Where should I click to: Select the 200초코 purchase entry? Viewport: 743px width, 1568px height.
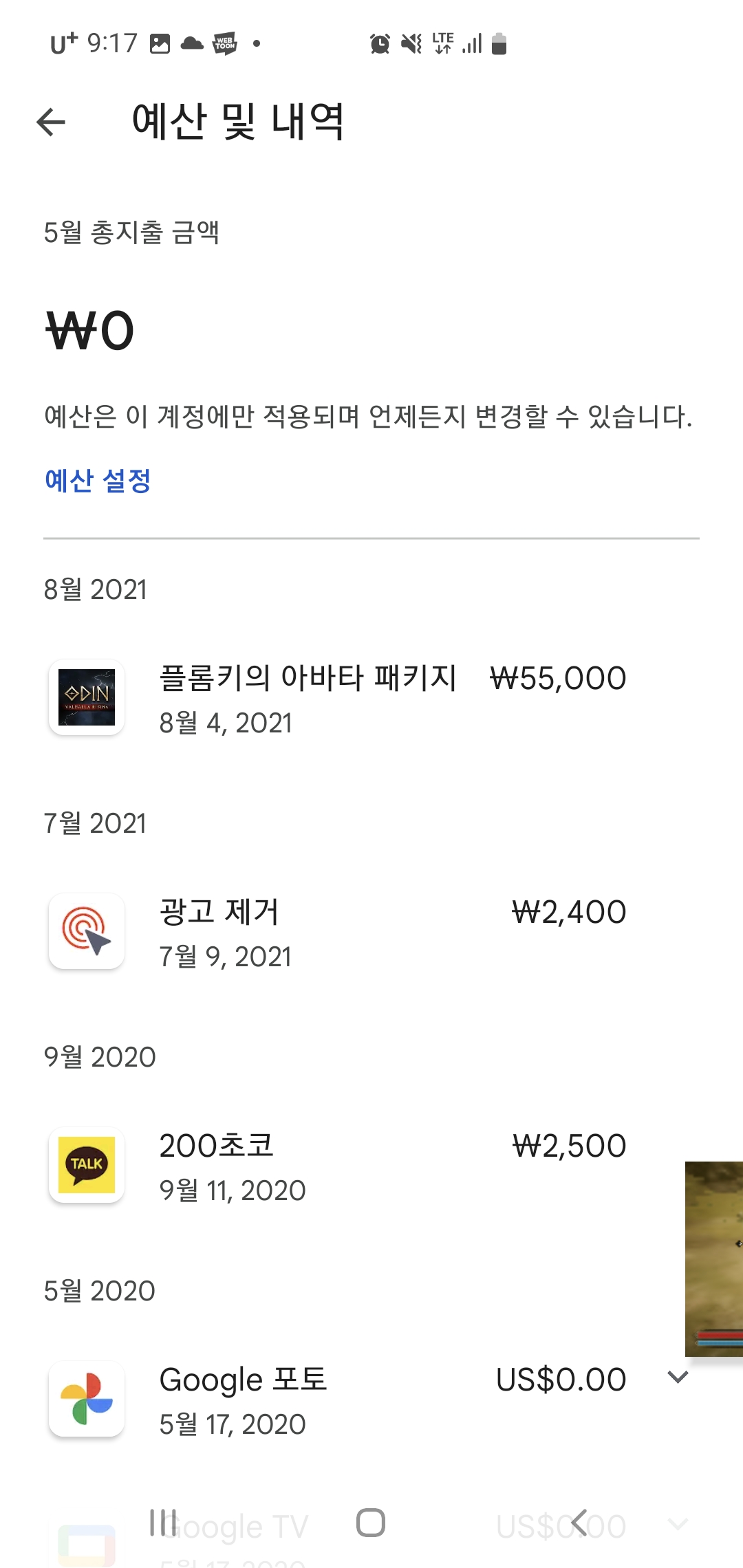(x=217, y=1146)
